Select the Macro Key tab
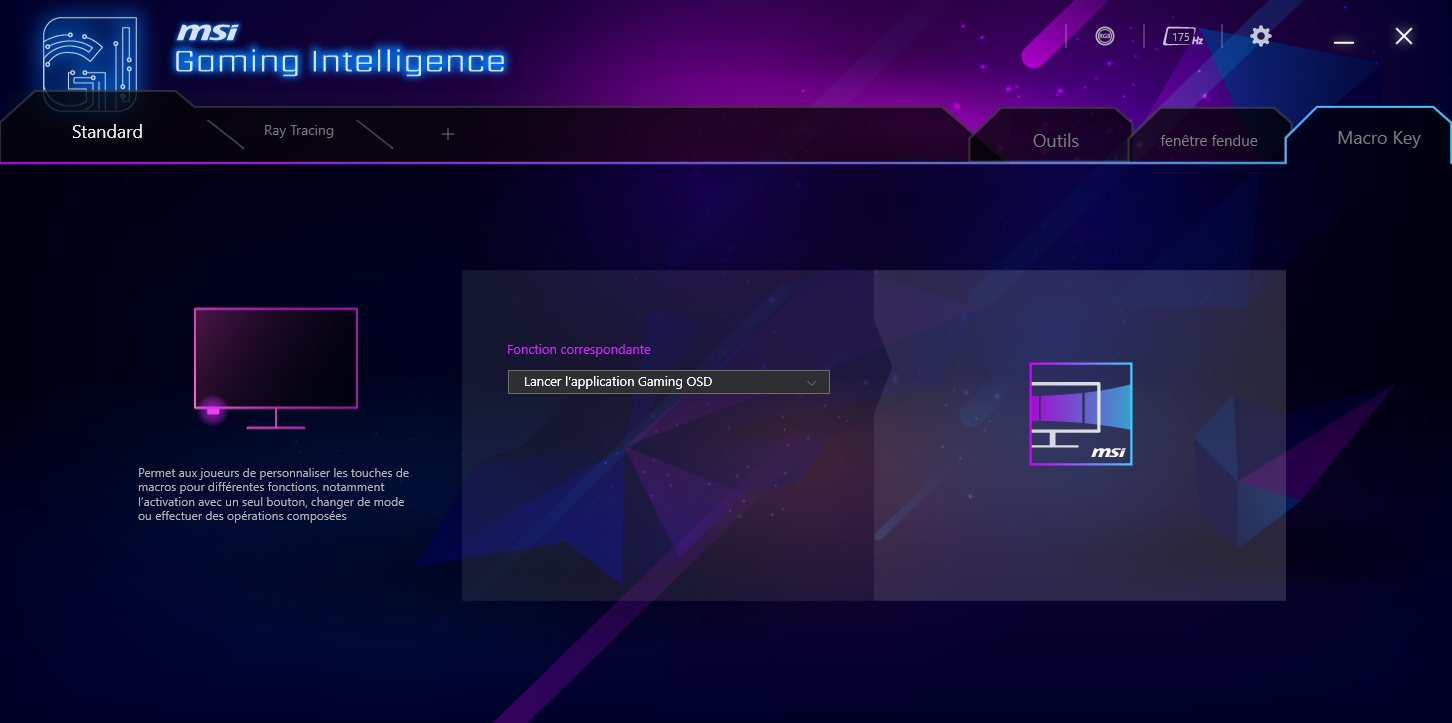 (x=1378, y=138)
